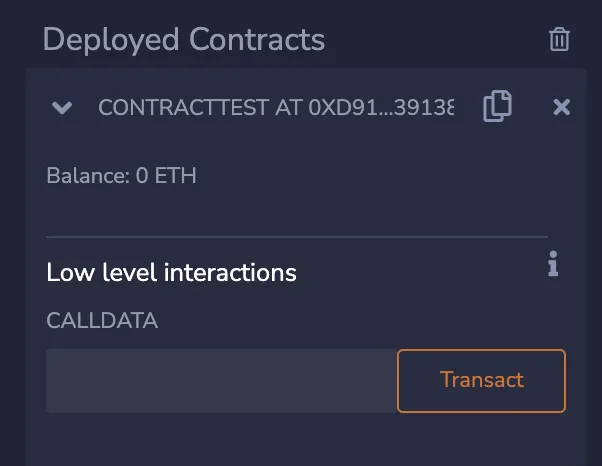Screen dimensions: 602x466
Task: Click the Deployed Contracts heading
Action: click(183, 40)
